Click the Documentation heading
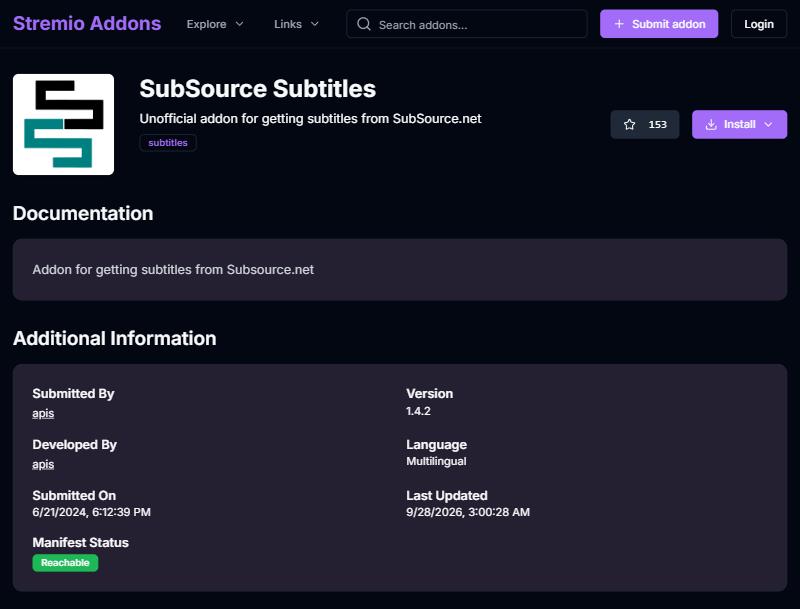Image resolution: width=800 pixels, height=609 pixels. [83, 213]
